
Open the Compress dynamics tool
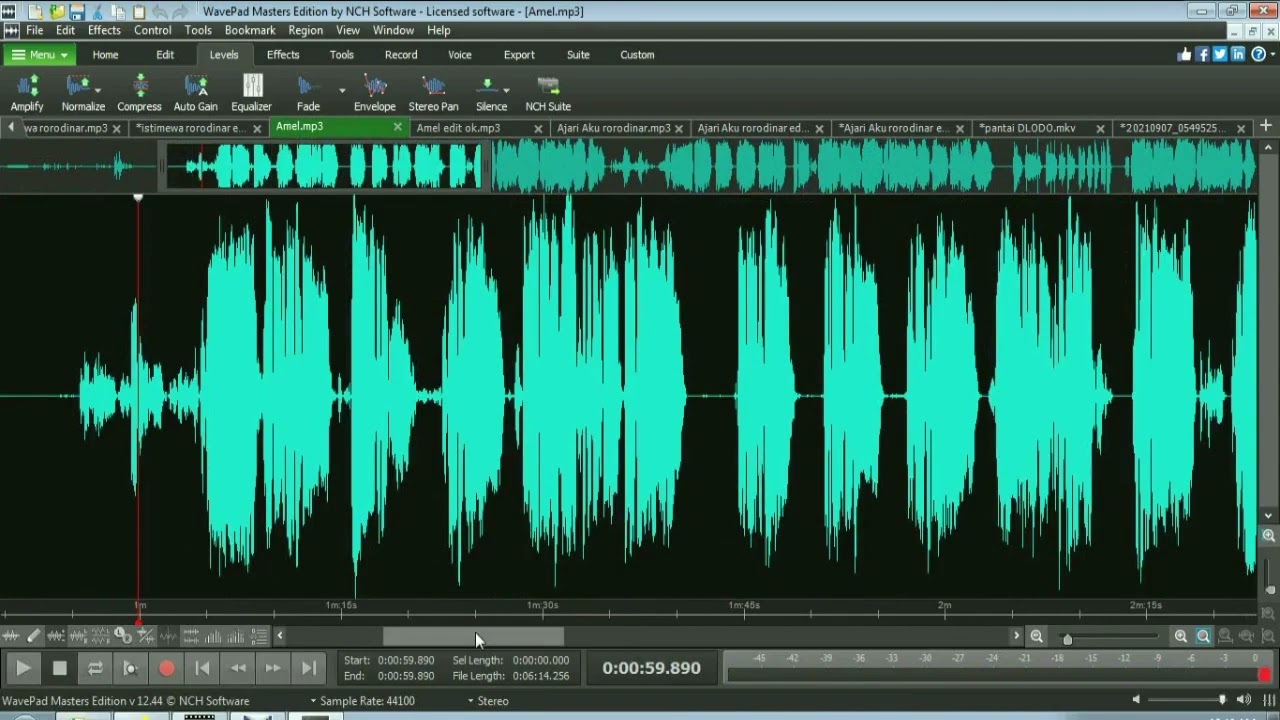(x=139, y=93)
